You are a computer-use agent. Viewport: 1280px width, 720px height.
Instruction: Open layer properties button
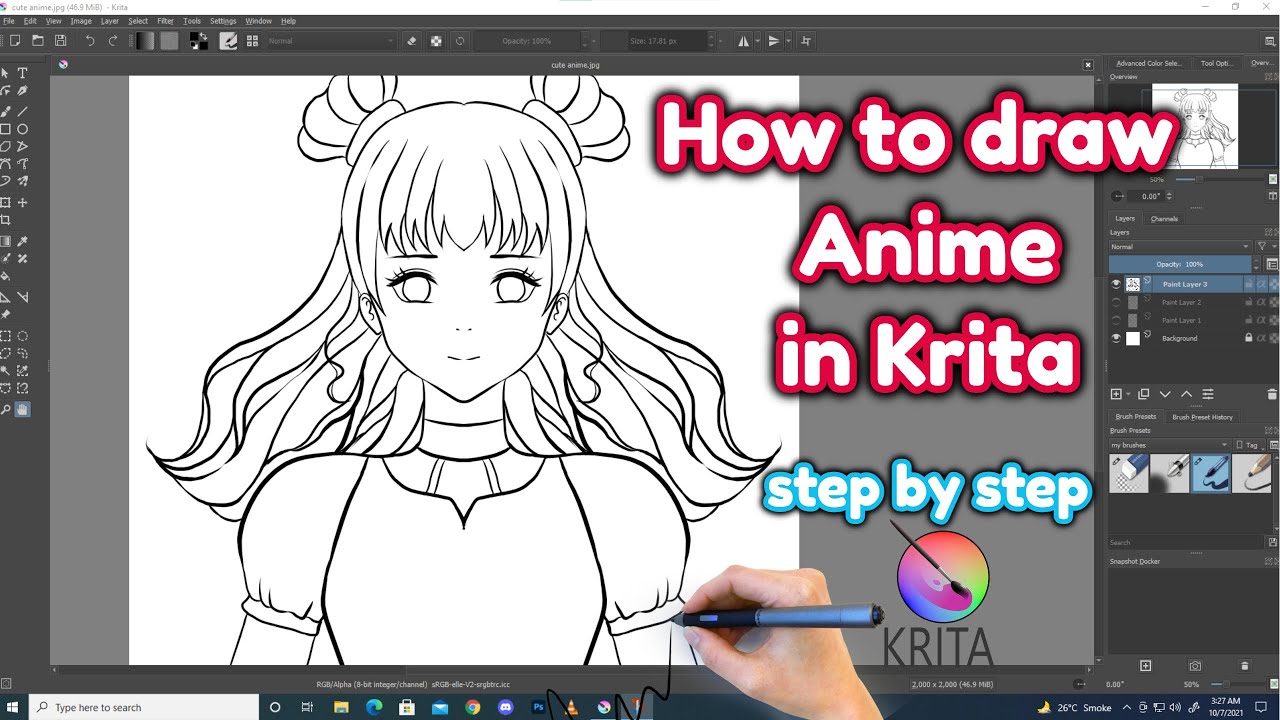click(1208, 394)
